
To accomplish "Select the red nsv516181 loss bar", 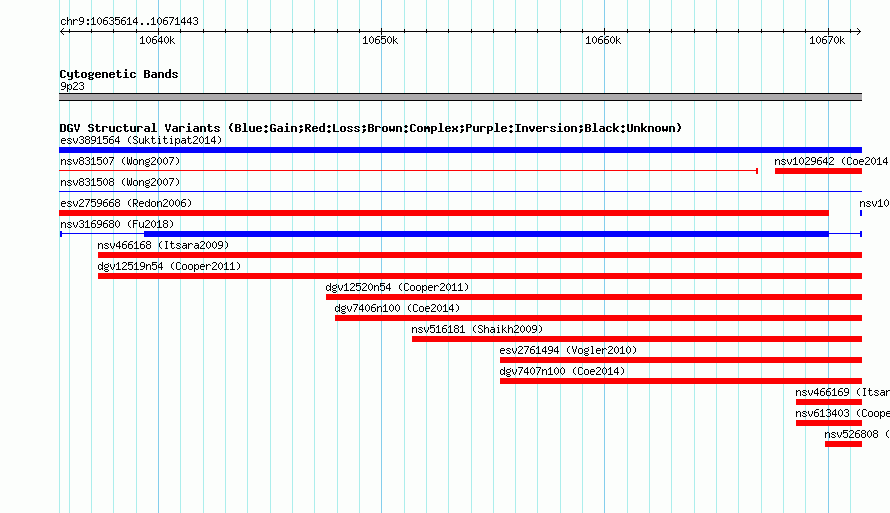I will [x=637, y=339].
